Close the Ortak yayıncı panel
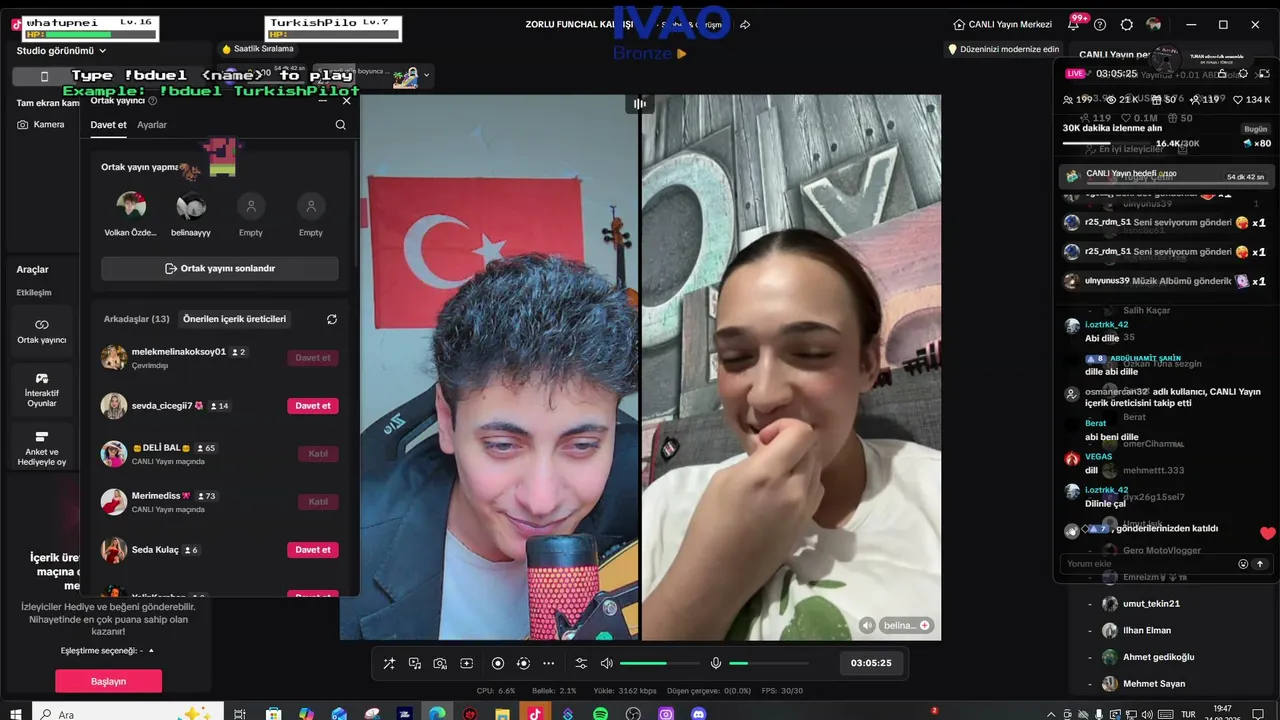 tap(347, 101)
